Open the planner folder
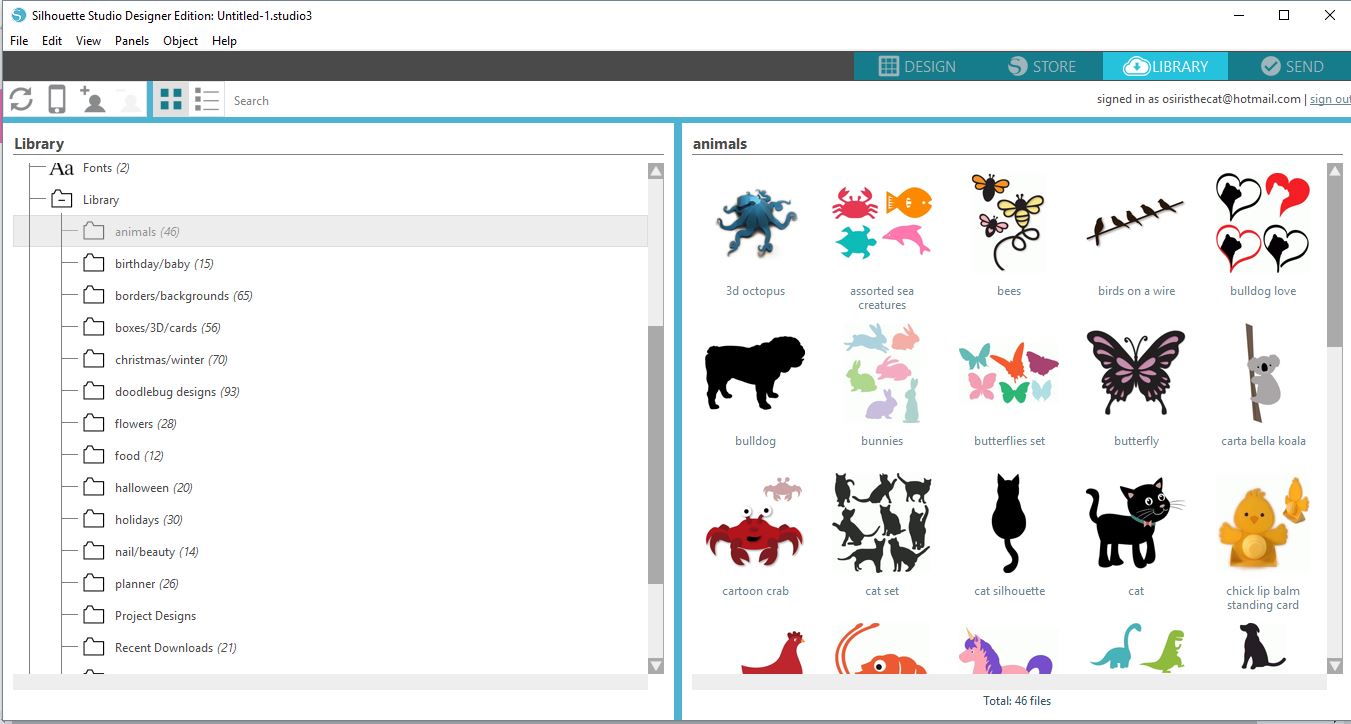Screen dimensions: 1351x724 [146, 584]
